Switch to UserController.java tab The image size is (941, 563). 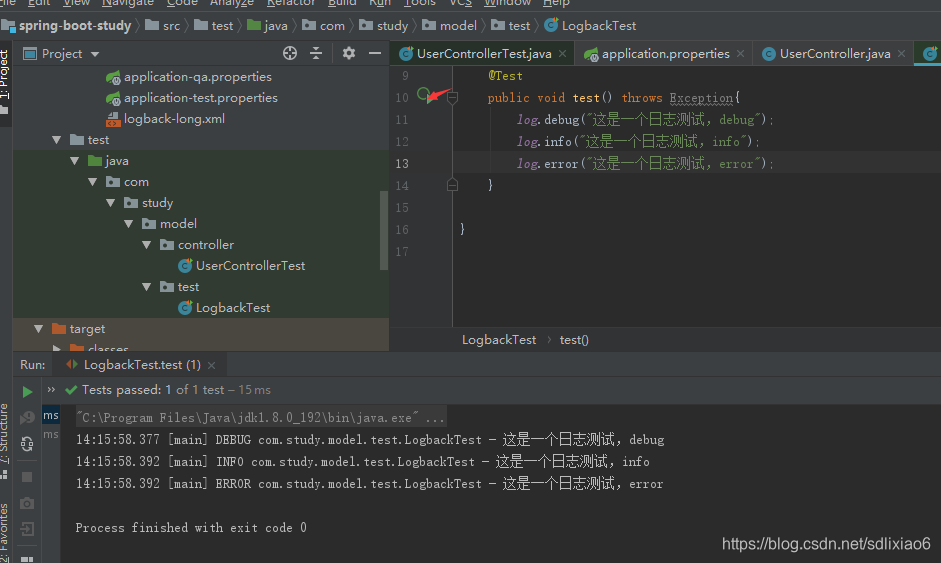pos(835,54)
